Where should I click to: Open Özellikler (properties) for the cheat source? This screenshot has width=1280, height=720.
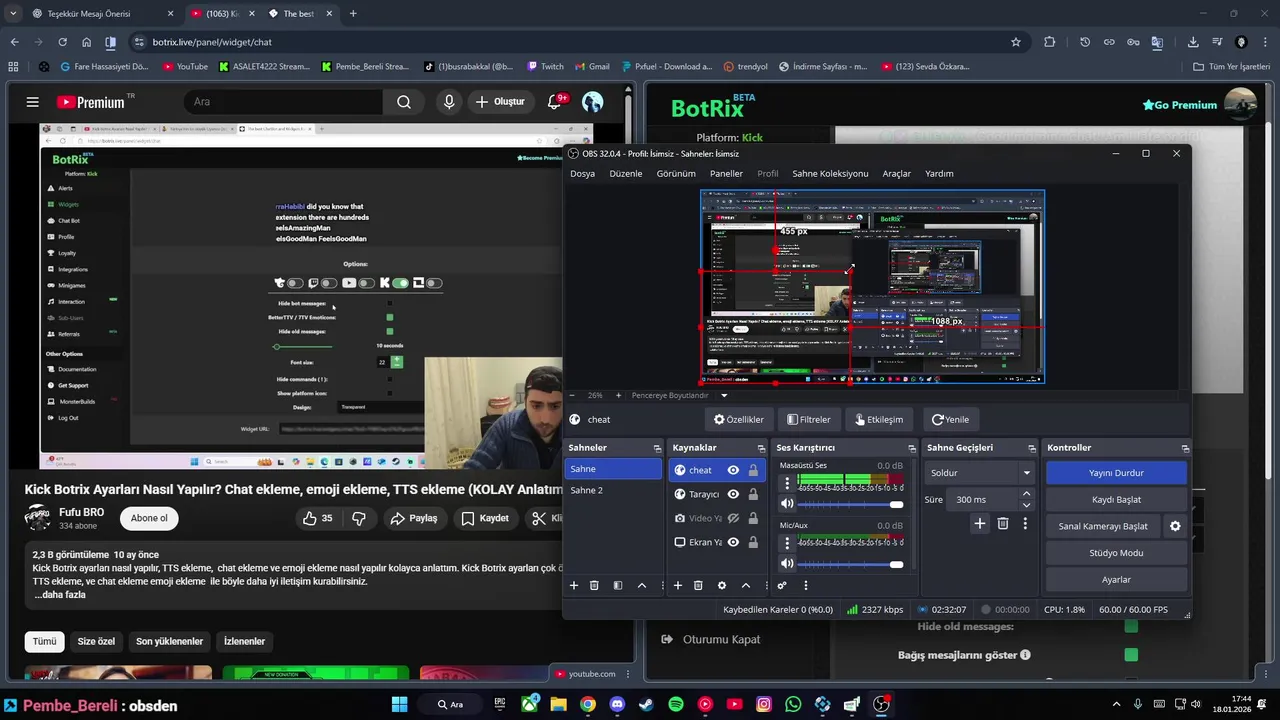(739, 420)
